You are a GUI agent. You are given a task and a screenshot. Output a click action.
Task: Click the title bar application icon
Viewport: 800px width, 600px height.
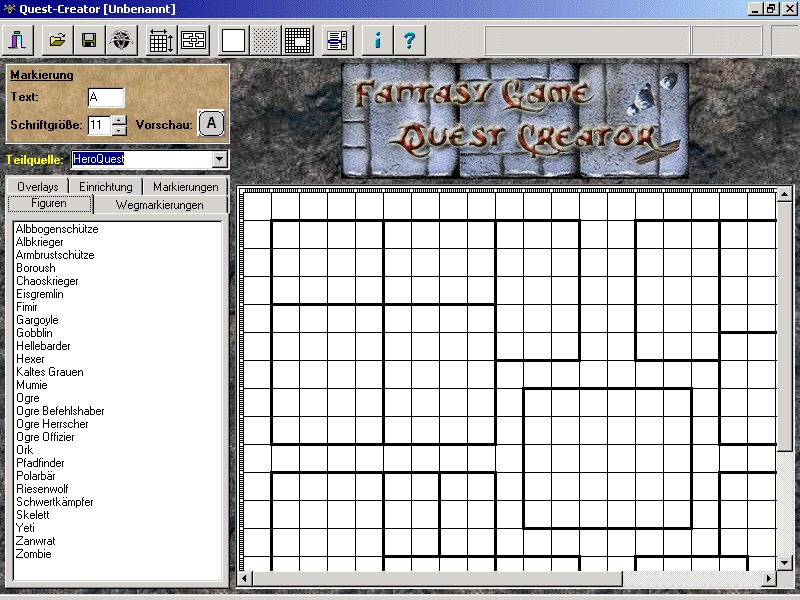coord(9,9)
